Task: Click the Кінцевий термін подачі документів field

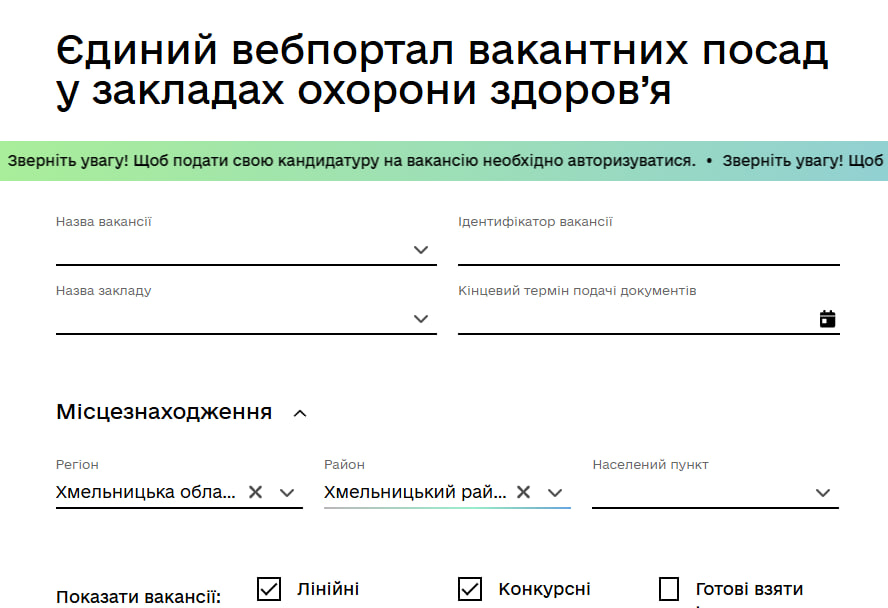Action: 635,319
